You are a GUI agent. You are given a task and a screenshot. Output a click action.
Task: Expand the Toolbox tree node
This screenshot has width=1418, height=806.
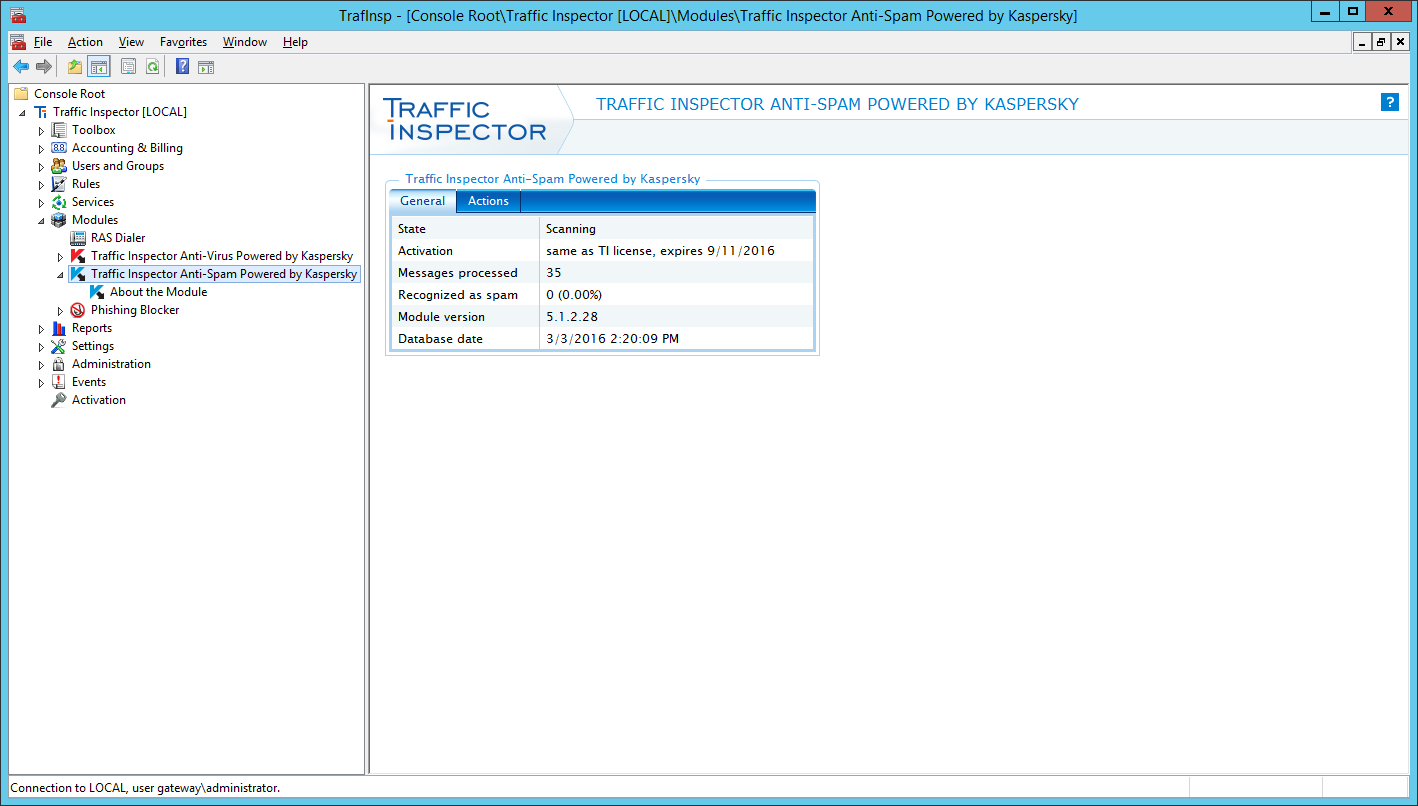41,131
